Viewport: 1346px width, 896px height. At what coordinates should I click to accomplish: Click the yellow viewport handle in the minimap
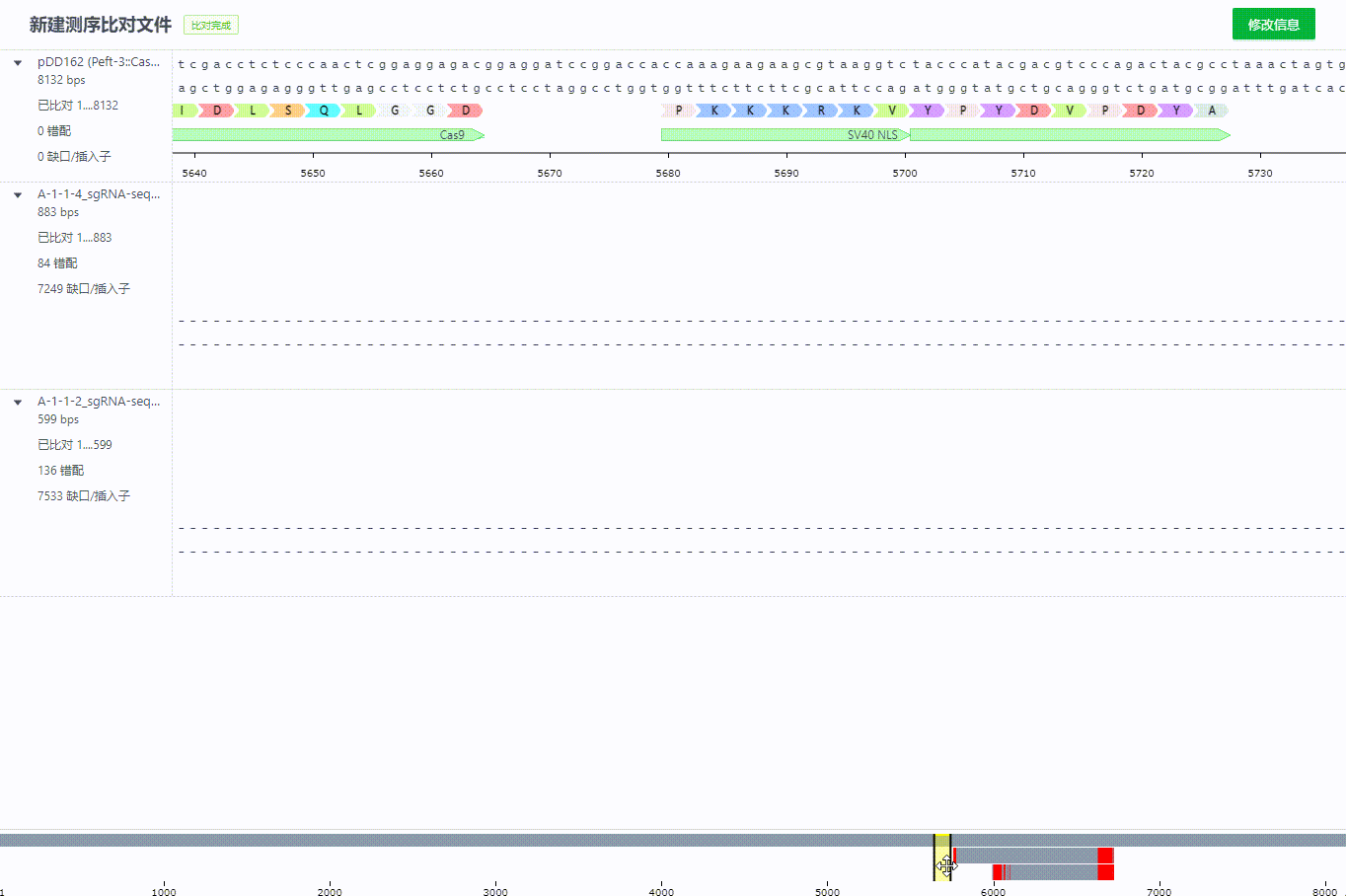[x=942, y=857]
